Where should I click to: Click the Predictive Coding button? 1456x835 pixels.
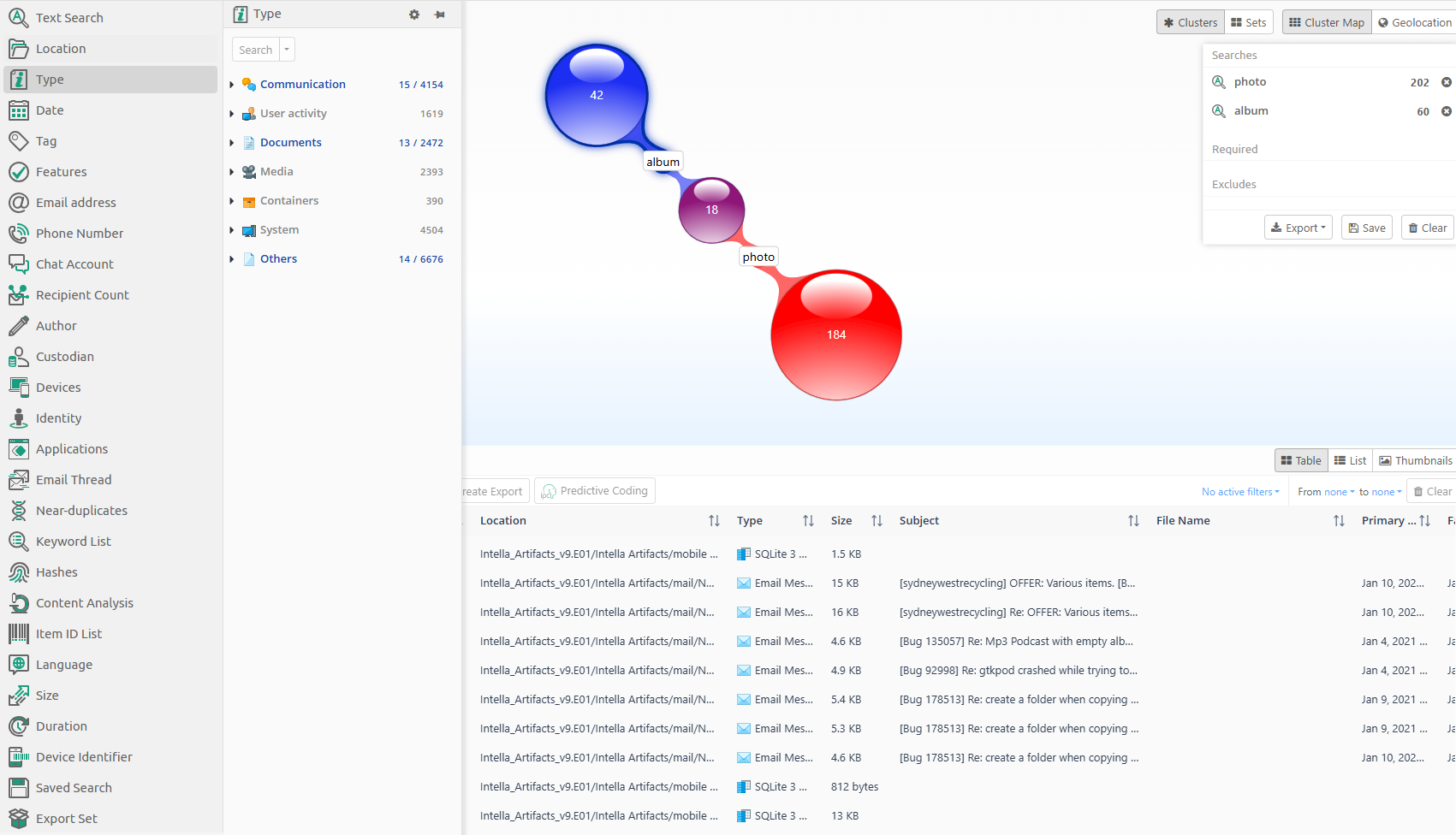click(595, 491)
